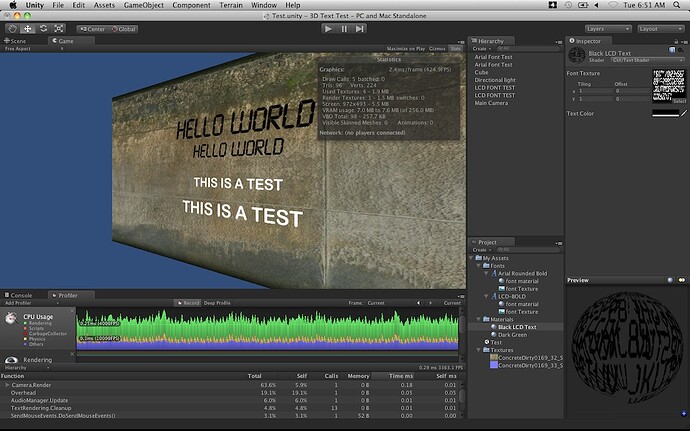The height and width of the screenshot is (431, 690).
Task: Toggle preview lighting icon
Action: [682, 280]
